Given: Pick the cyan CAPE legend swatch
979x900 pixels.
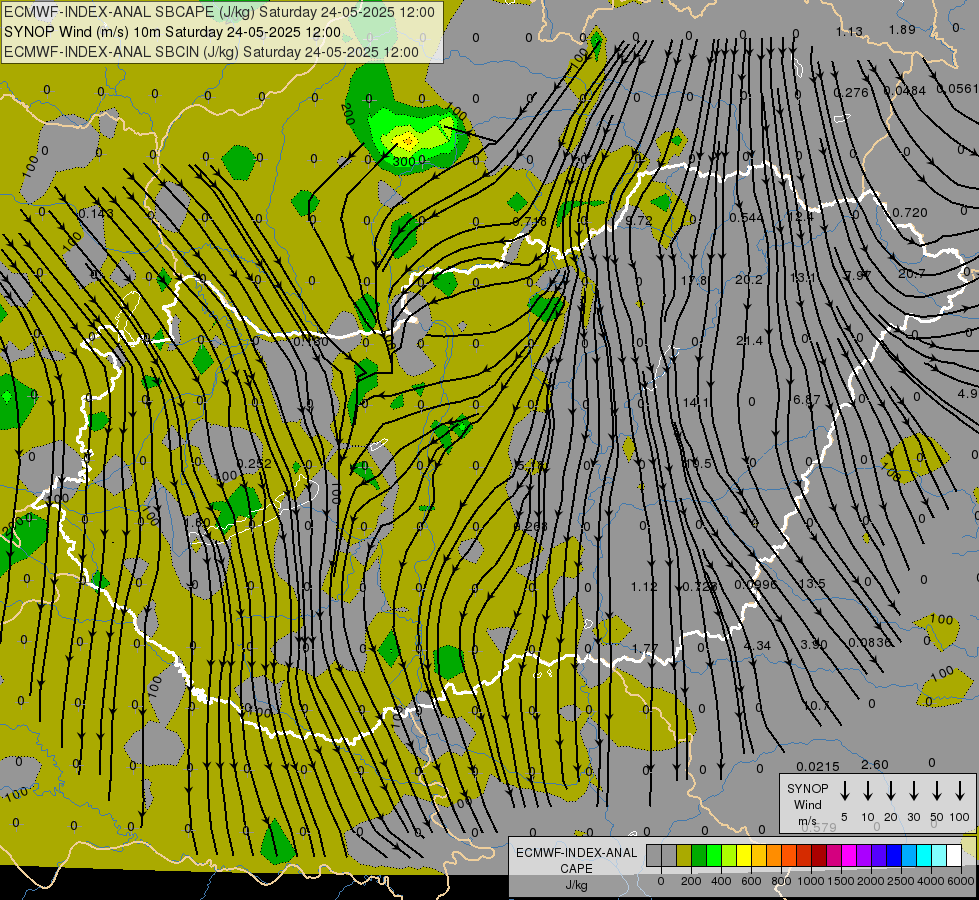Looking at the screenshot, I should [x=923, y=855].
